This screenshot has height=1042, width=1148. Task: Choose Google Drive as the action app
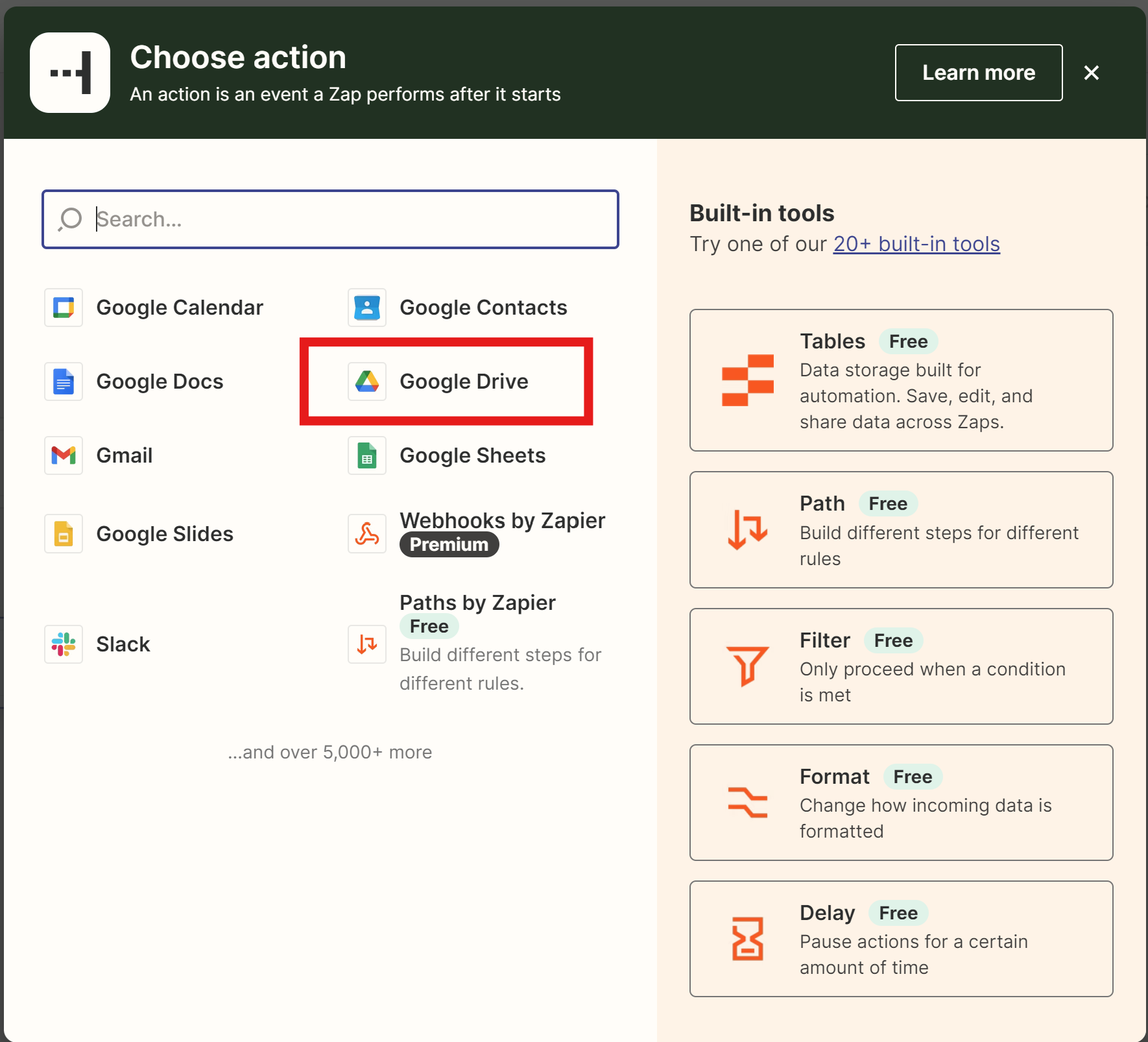pos(464,382)
